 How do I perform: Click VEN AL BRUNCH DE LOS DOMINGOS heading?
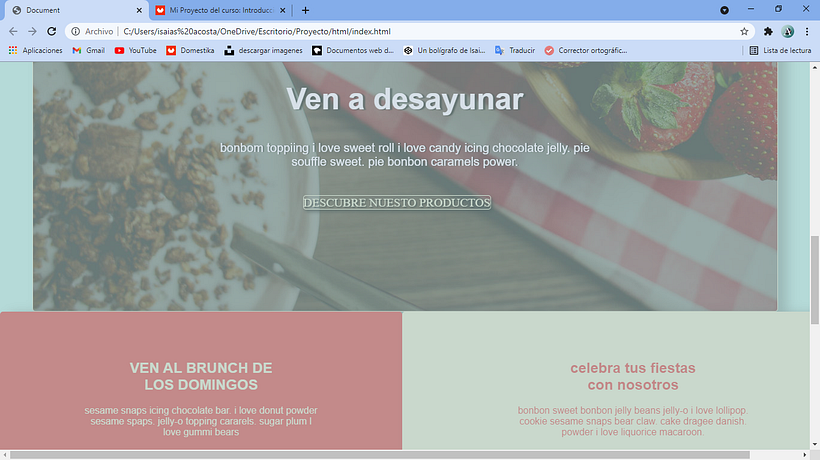point(201,376)
